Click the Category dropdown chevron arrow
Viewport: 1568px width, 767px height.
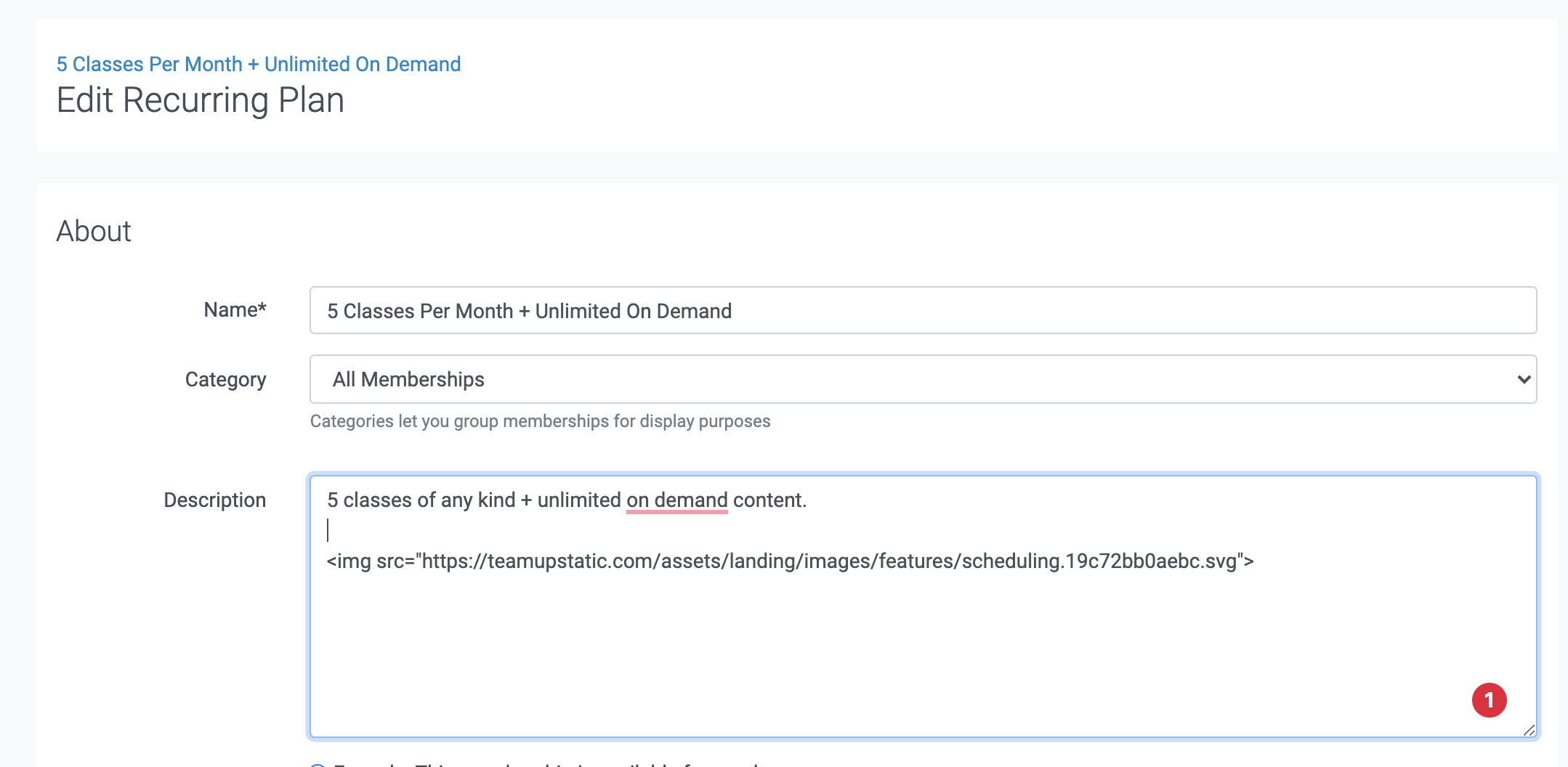point(1524,379)
